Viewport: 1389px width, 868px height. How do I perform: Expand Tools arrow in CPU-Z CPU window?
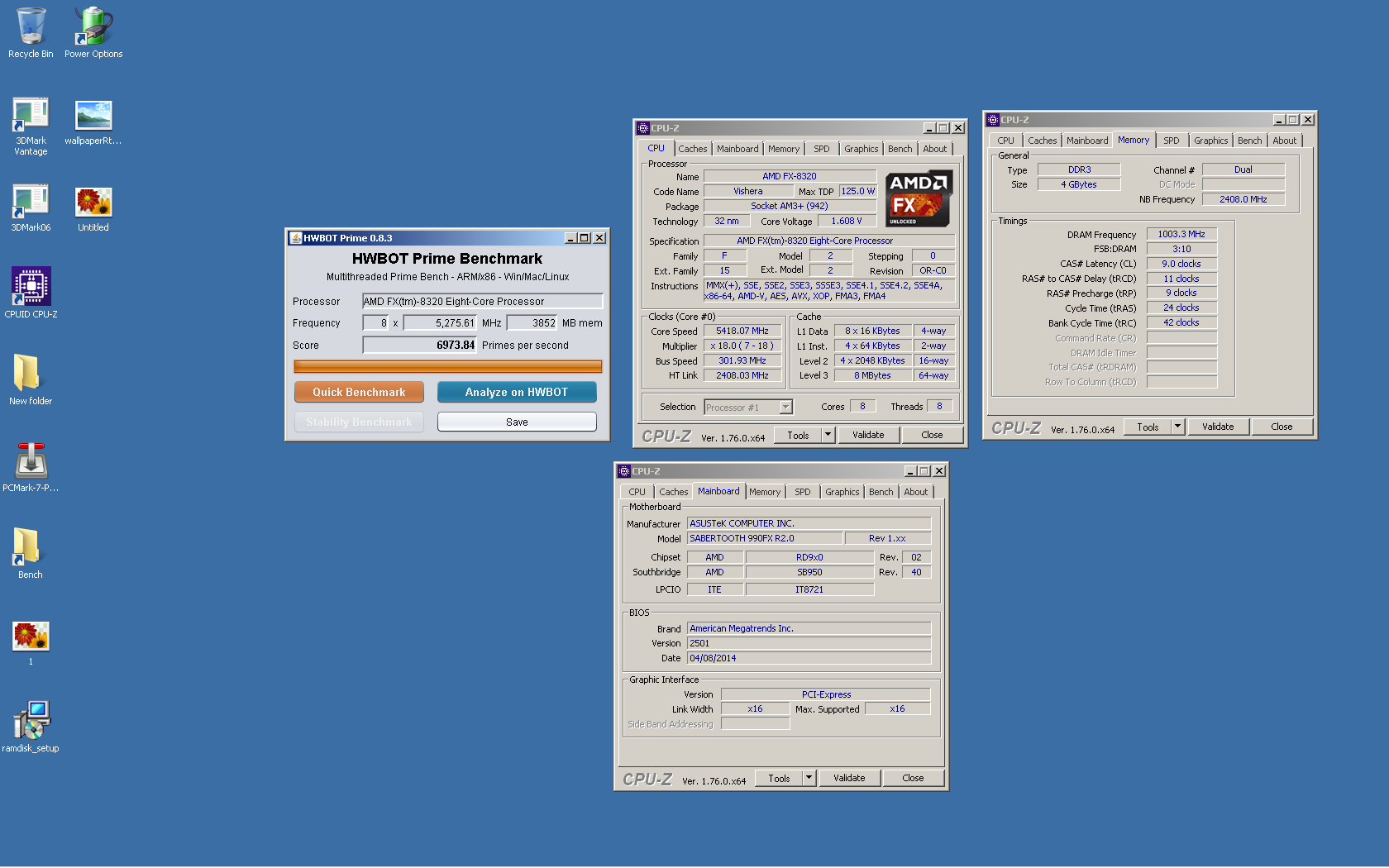pos(828,435)
